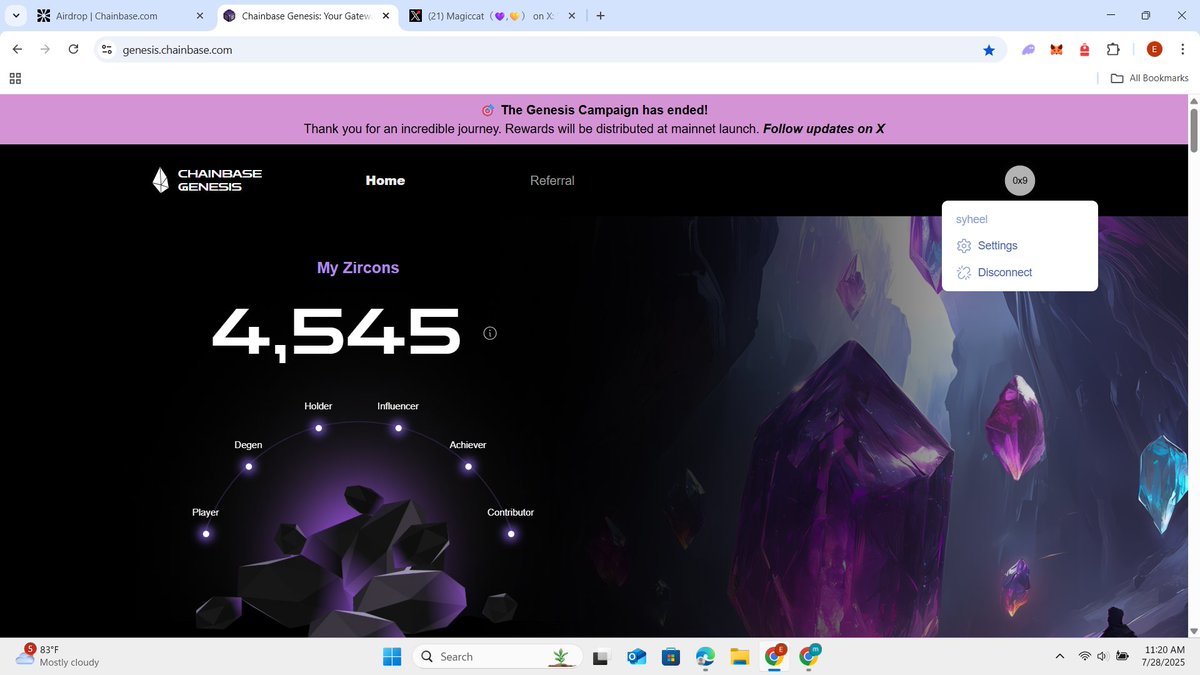Open the Referral nav item
This screenshot has width=1200, height=675.
[552, 181]
